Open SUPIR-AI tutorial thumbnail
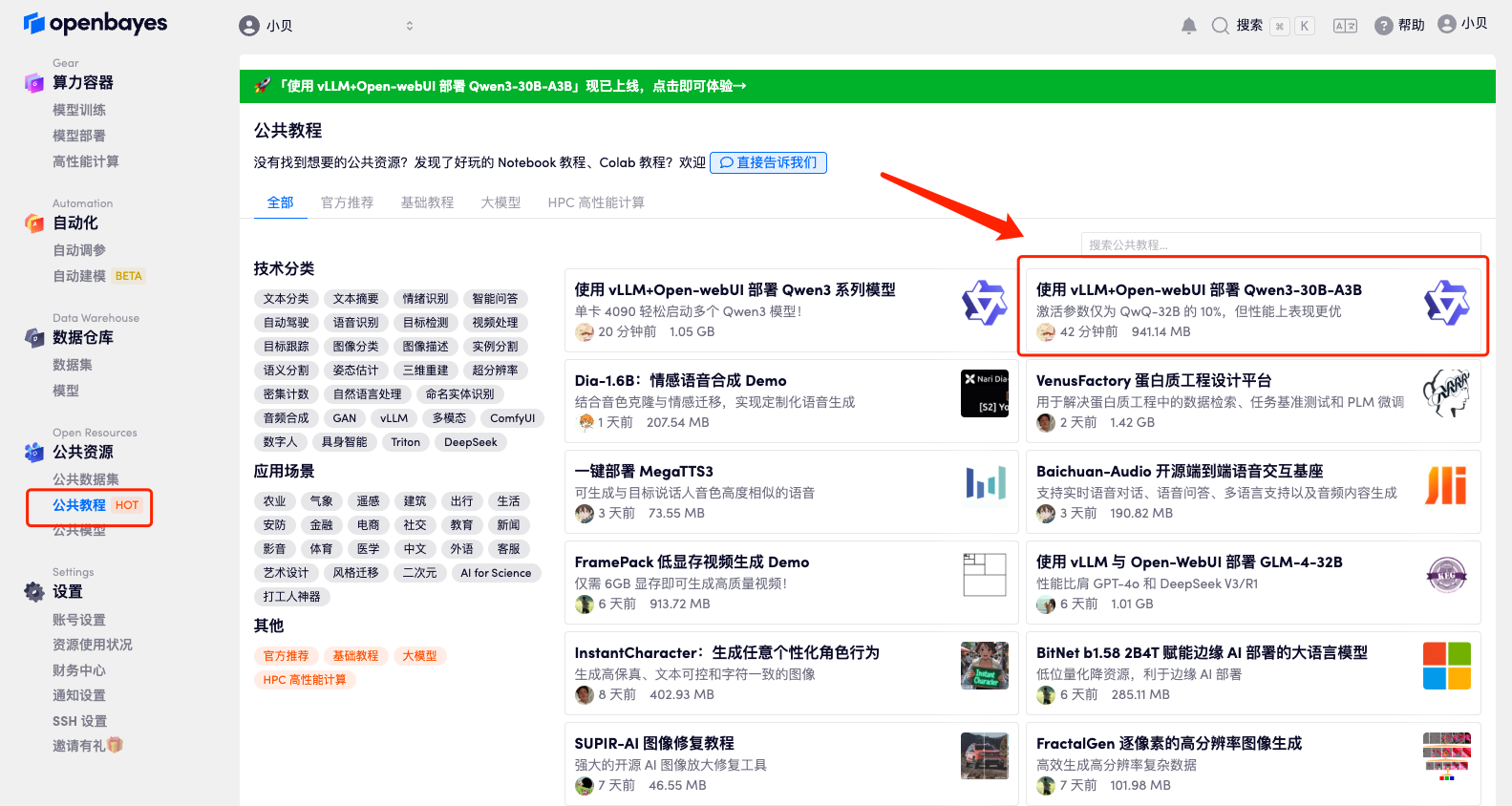 (984, 756)
